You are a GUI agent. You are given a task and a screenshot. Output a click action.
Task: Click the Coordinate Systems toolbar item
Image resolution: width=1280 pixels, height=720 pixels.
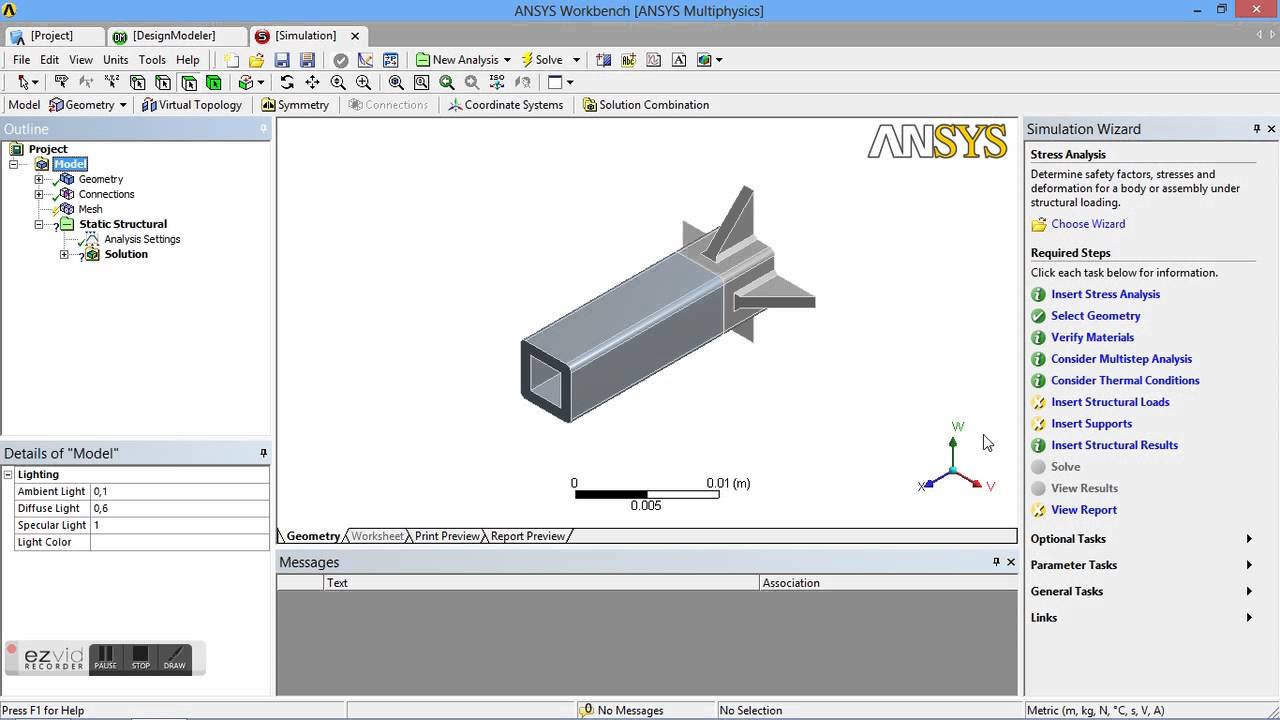(505, 105)
